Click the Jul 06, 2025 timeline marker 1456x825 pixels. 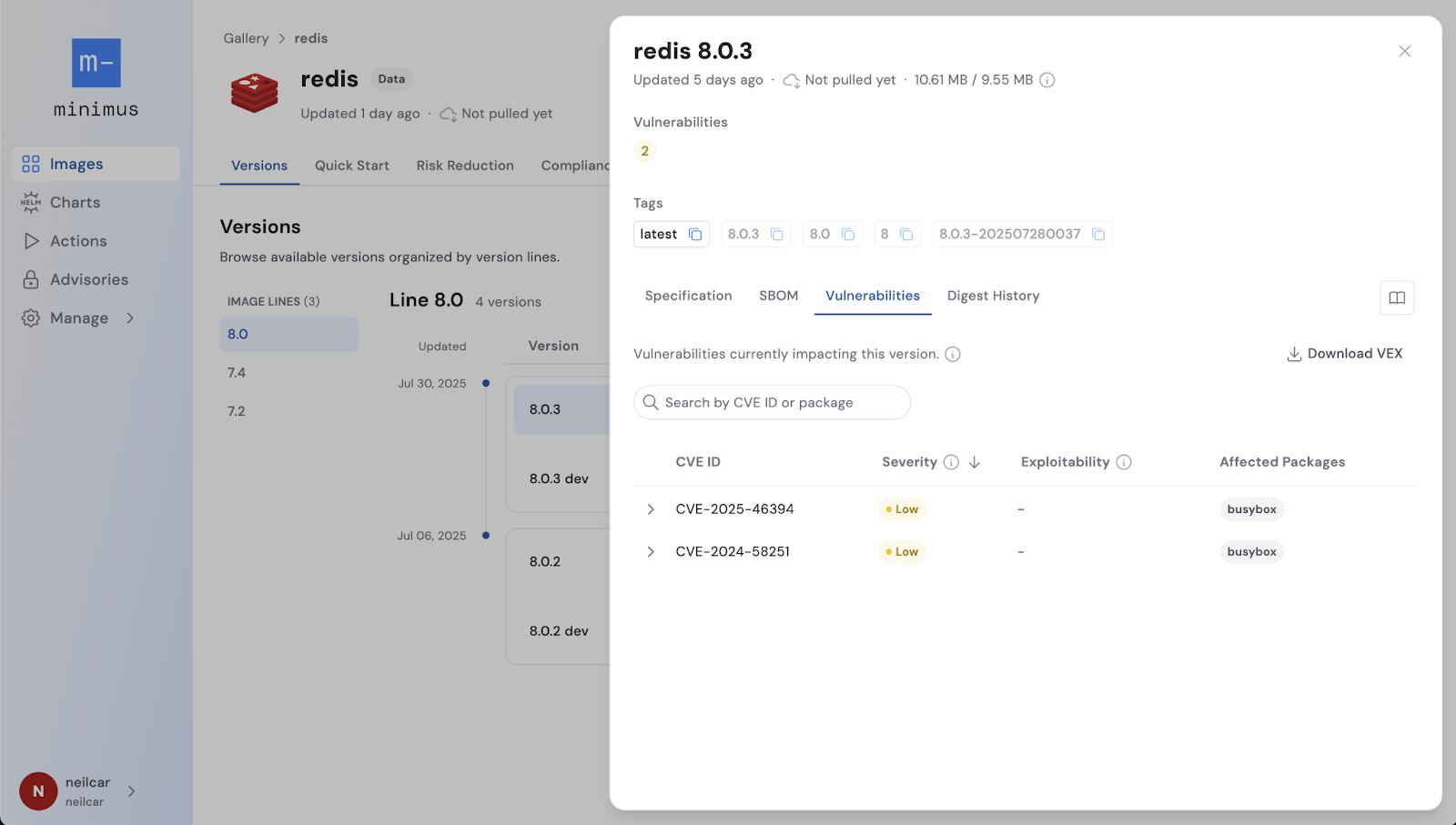pyautogui.click(x=486, y=535)
